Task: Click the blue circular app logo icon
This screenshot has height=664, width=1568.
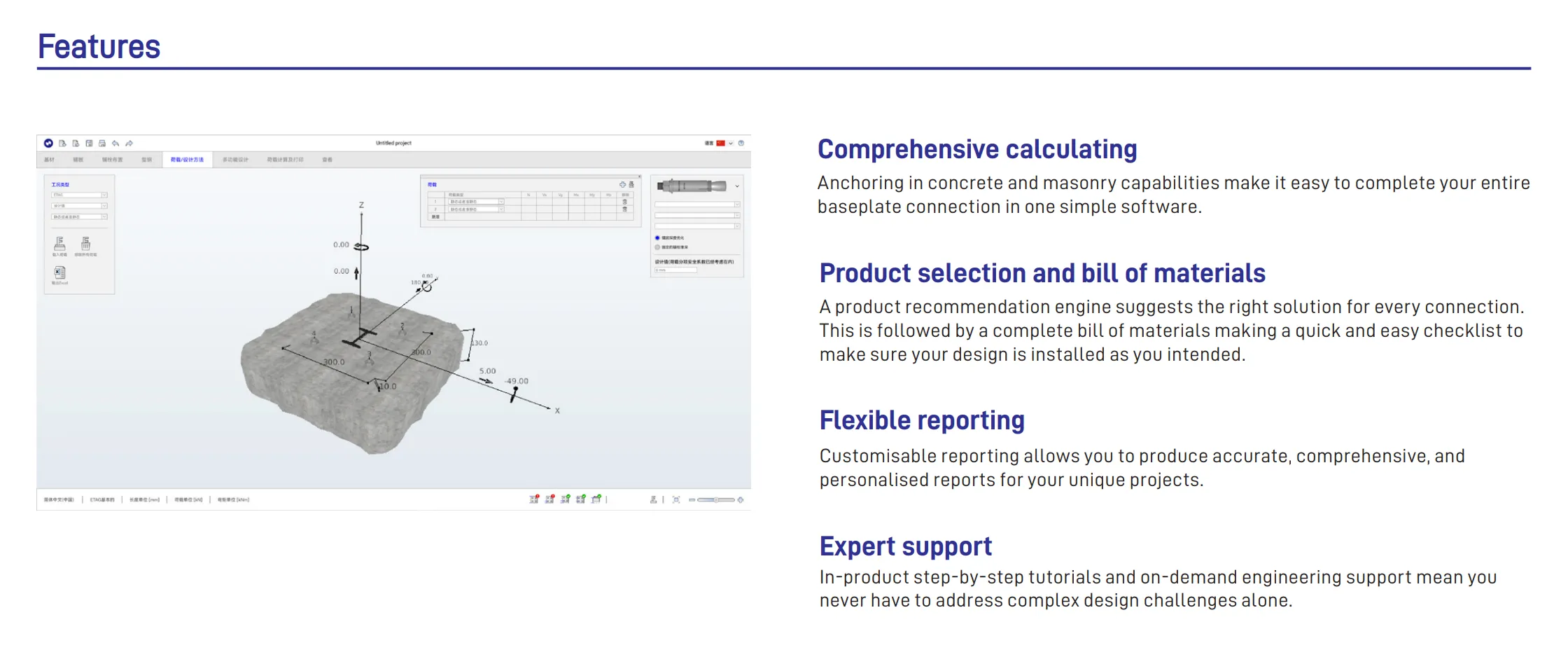Action: 48,143
